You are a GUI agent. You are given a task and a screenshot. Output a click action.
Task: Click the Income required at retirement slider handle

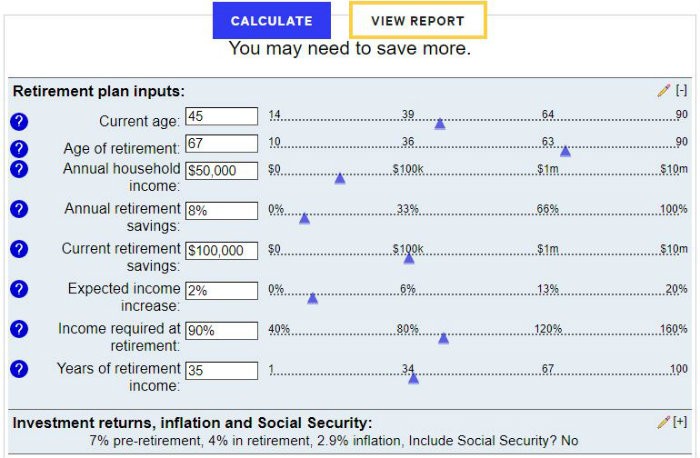click(443, 338)
